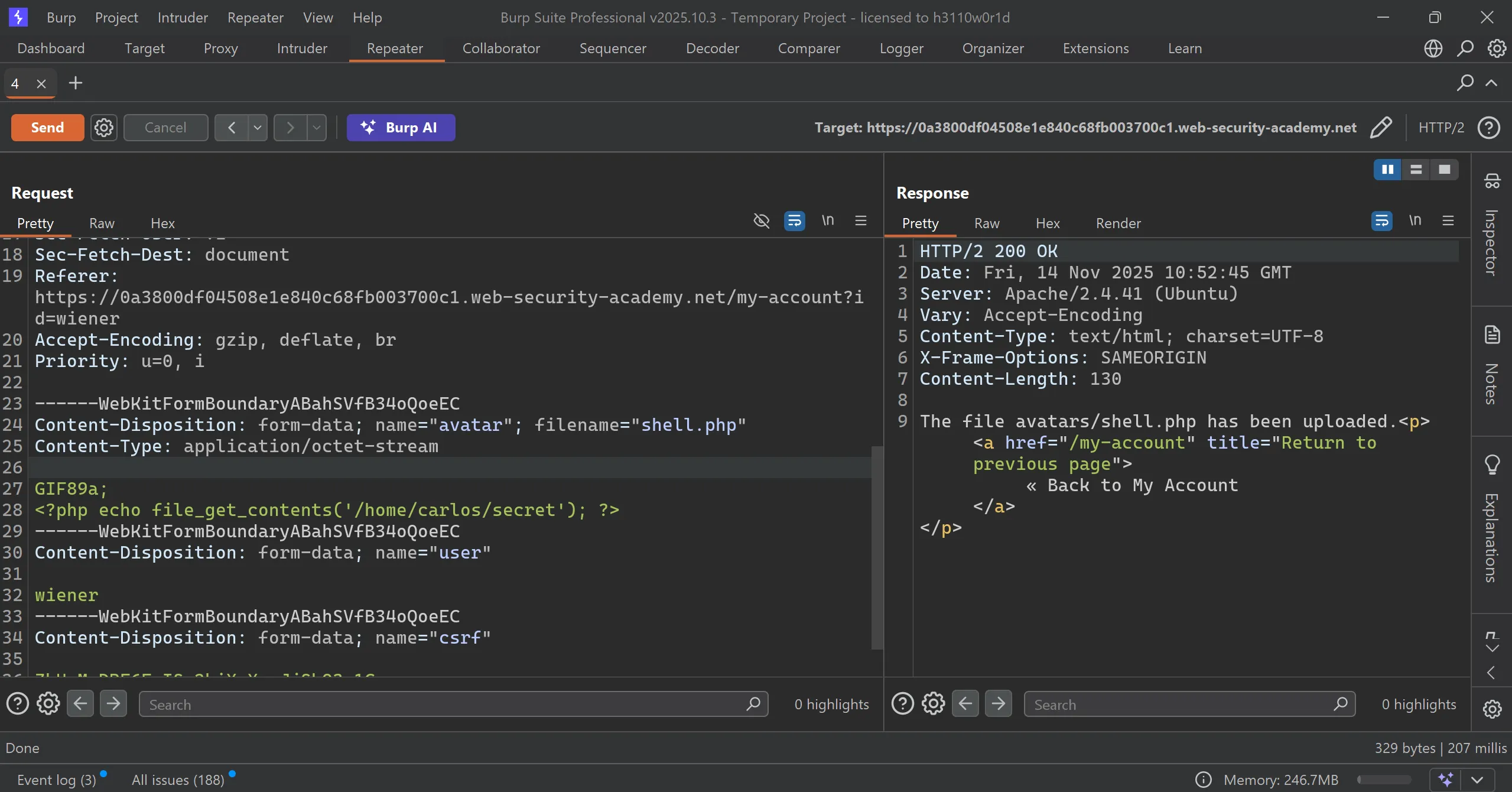Click the edit target pencil icon
This screenshot has height=792, width=1512.
(1380, 127)
